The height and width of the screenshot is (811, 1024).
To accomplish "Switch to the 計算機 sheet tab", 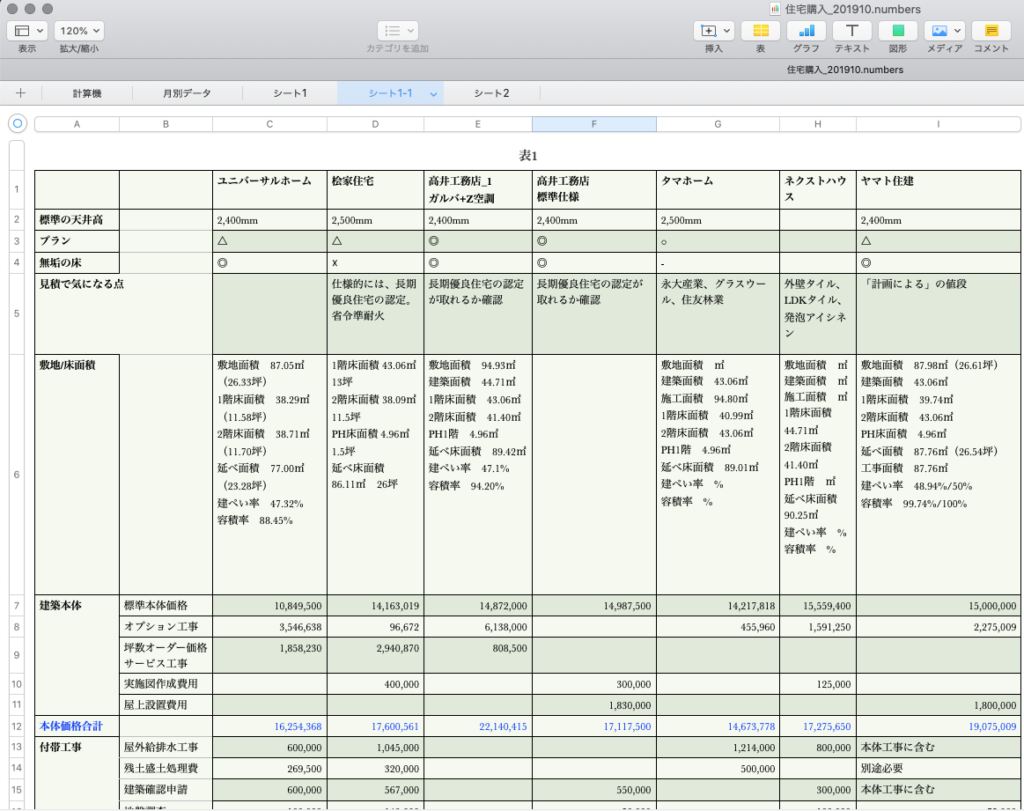I will pos(87,93).
